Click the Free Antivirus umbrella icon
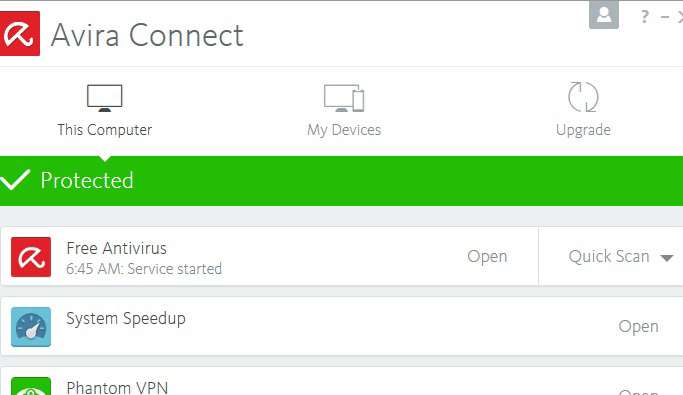 31,257
